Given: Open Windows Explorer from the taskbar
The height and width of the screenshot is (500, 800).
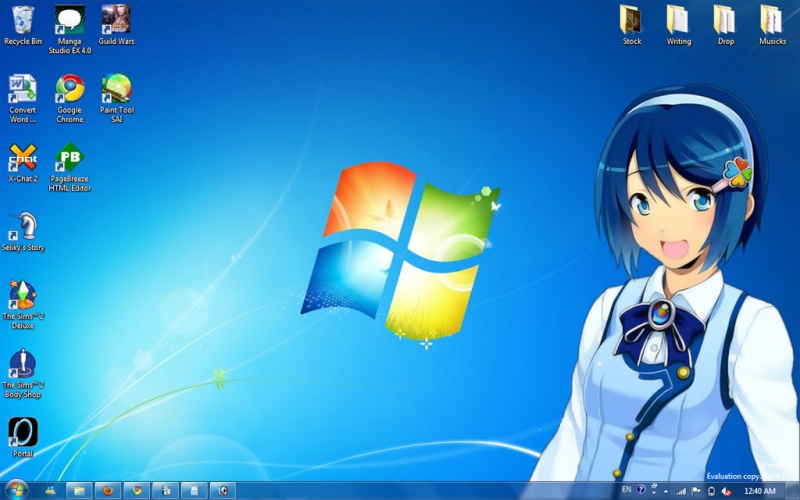Looking at the screenshot, I should point(79,491).
